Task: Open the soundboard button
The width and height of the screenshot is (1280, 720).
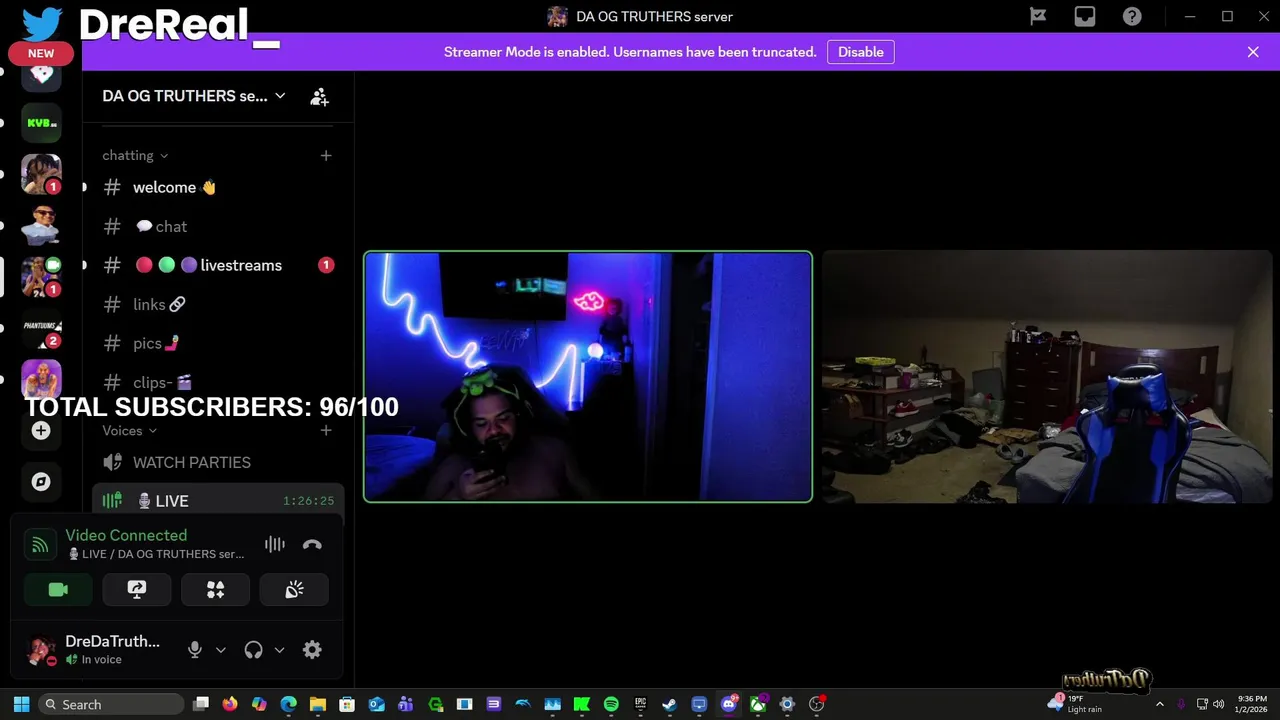Action: [294, 590]
